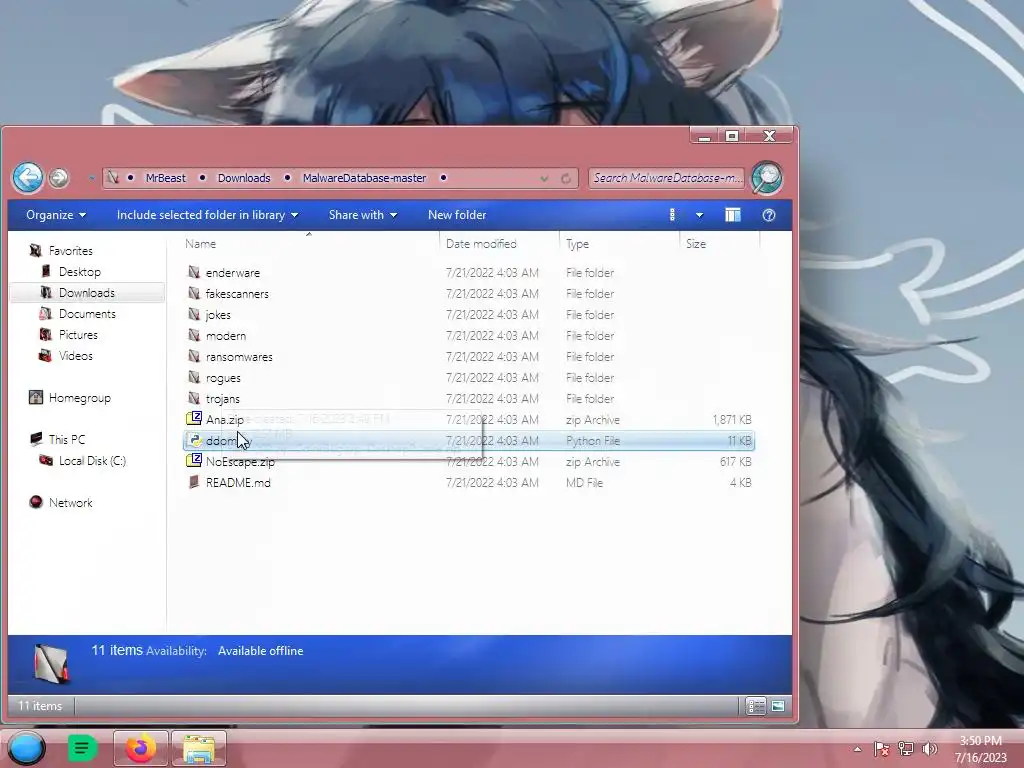Image resolution: width=1024 pixels, height=768 pixels.
Task: Select Homegroup in the navigation pane
Action: coord(79,398)
